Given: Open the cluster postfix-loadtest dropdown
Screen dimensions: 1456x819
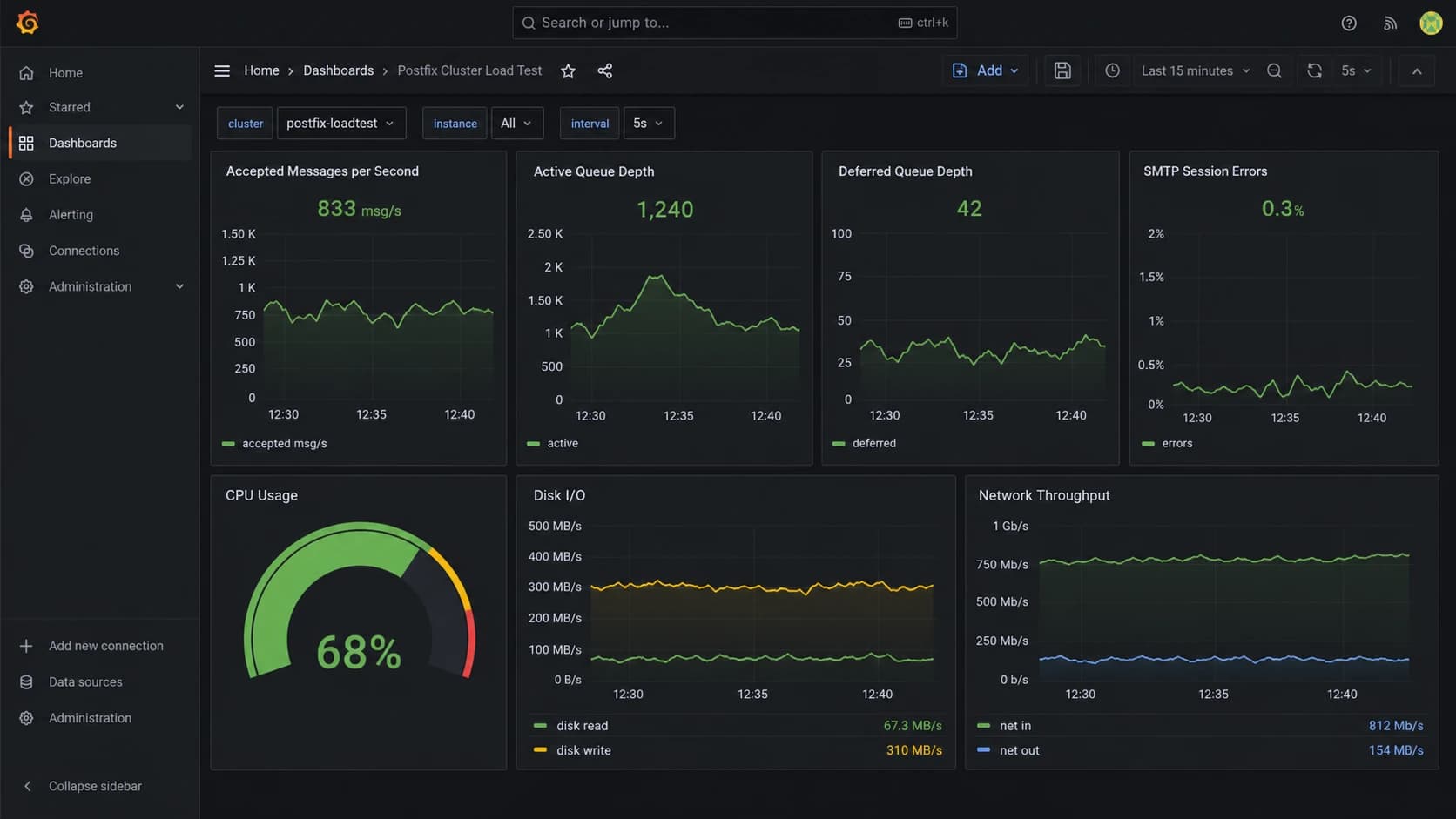Looking at the screenshot, I should tap(340, 124).
